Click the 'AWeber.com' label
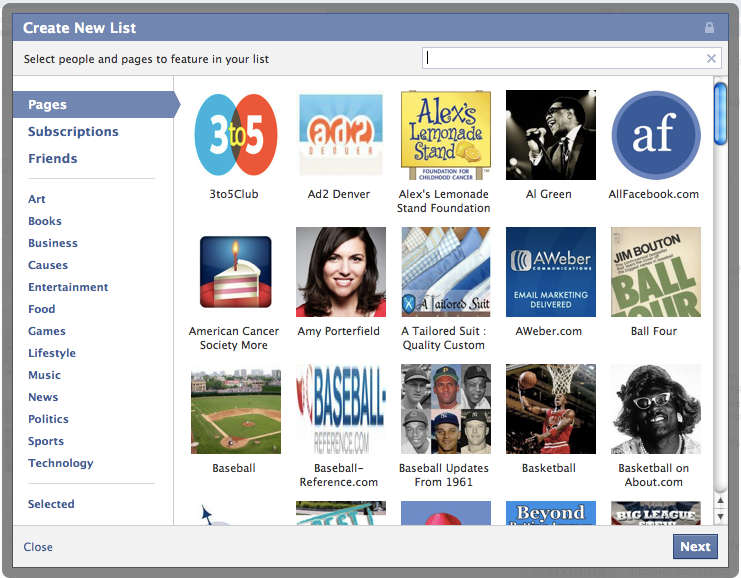The width and height of the screenshot is (741, 578). [x=549, y=331]
